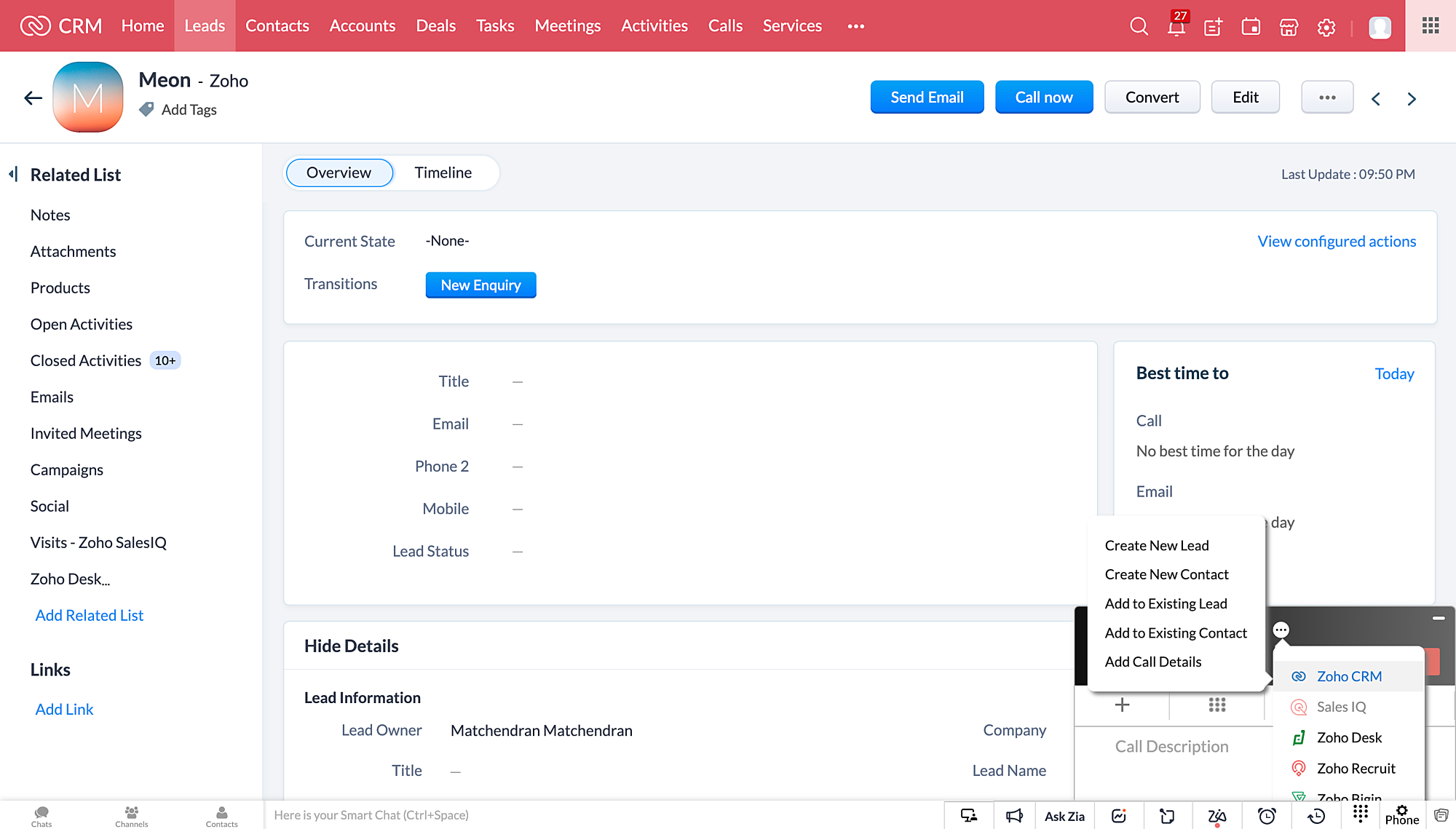Open the Deals module tab
Screen dimensions: 1456x829
pyautogui.click(x=436, y=25)
